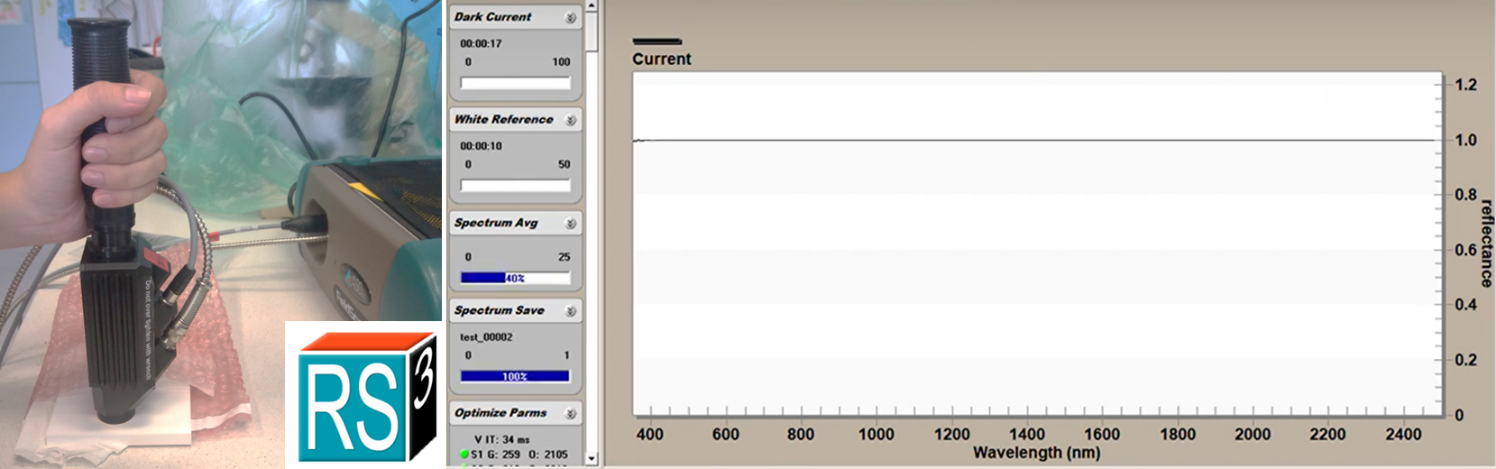Screen dimensions: 1496x469
Task: Collapse the White Reference panel
Action: pos(570,120)
